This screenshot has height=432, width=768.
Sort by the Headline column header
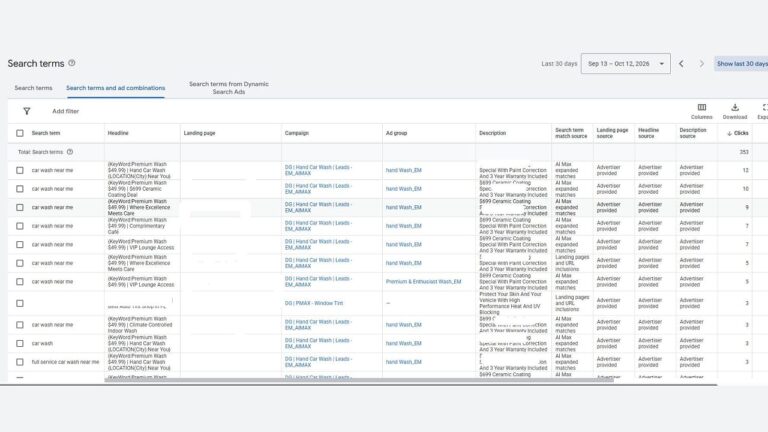118,133
